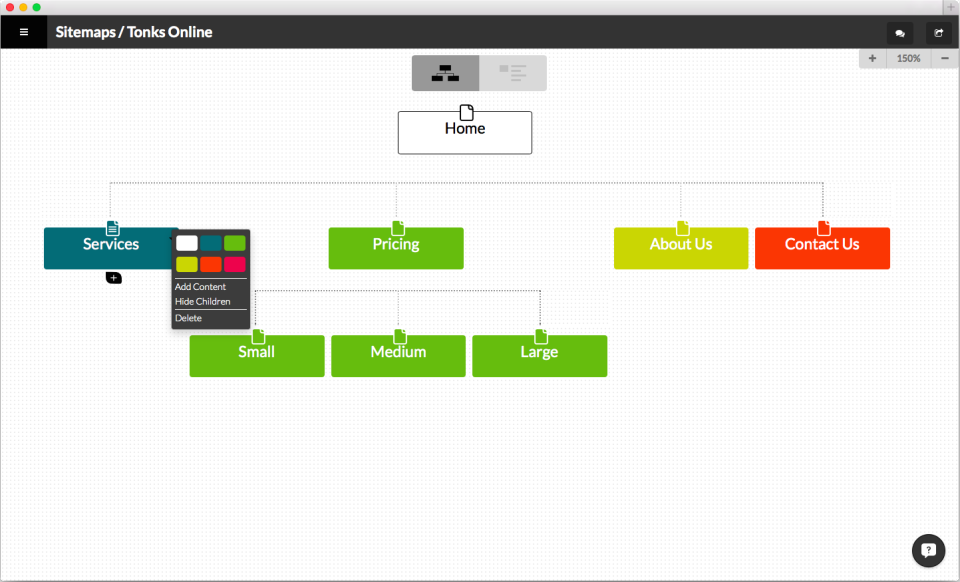Image resolution: width=960 pixels, height=582 pixels.
Task: Click the page icon above the Pricing node
Action: (x=398, y=228)
